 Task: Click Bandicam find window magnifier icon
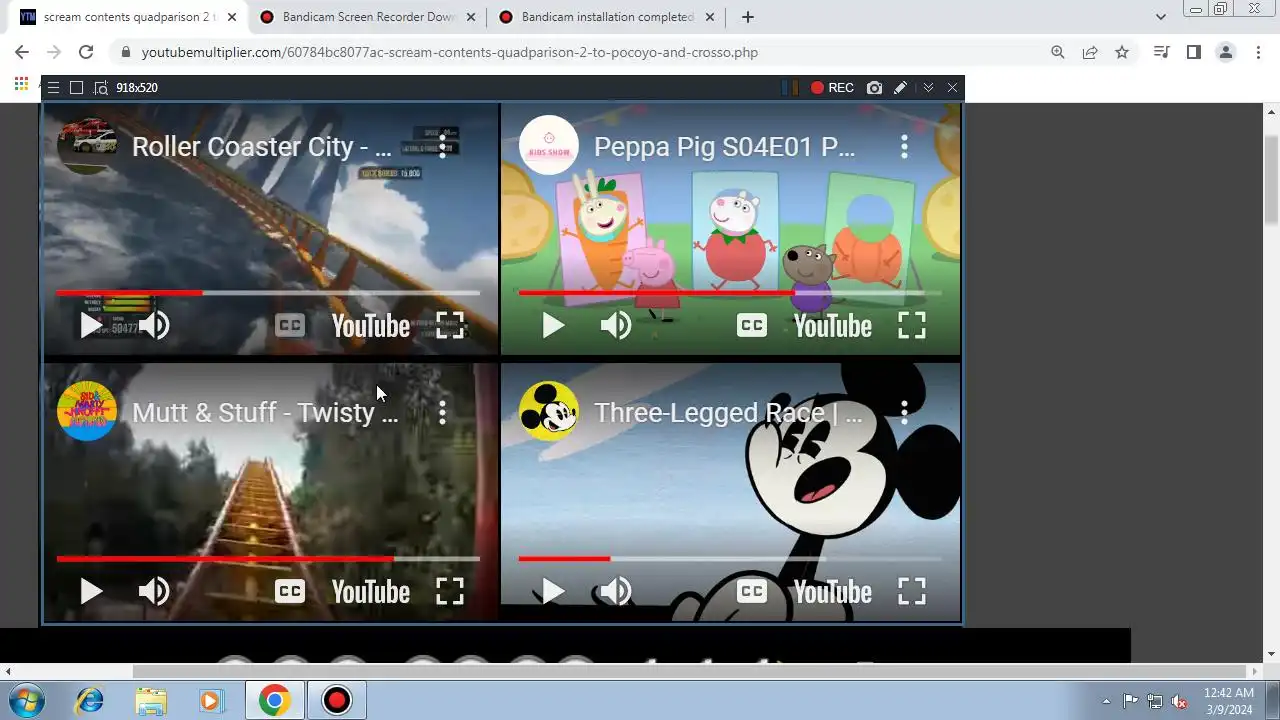(x=100, y=88)
